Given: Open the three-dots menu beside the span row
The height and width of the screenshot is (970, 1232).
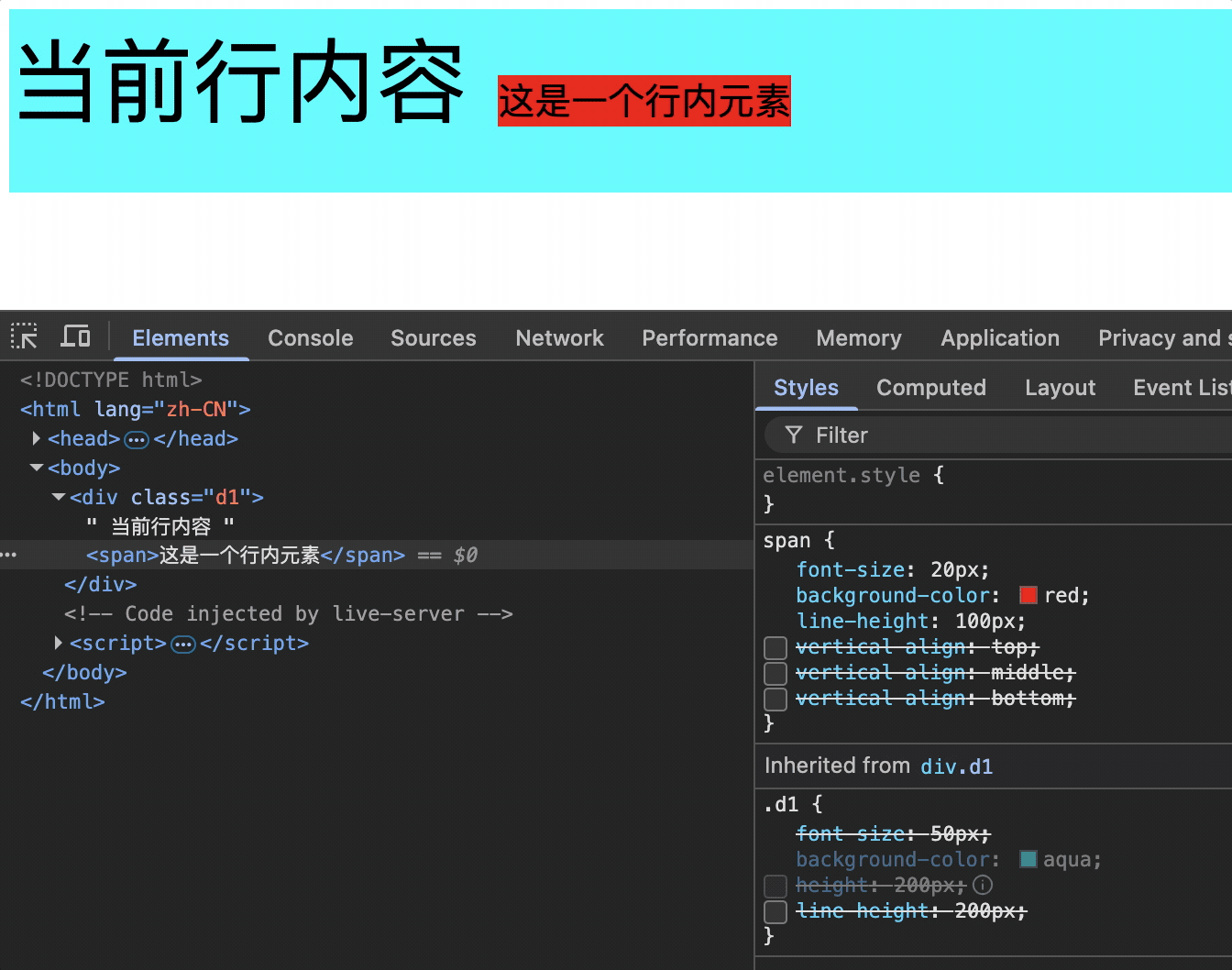Looking at the screenshot, I should point(9,555).
